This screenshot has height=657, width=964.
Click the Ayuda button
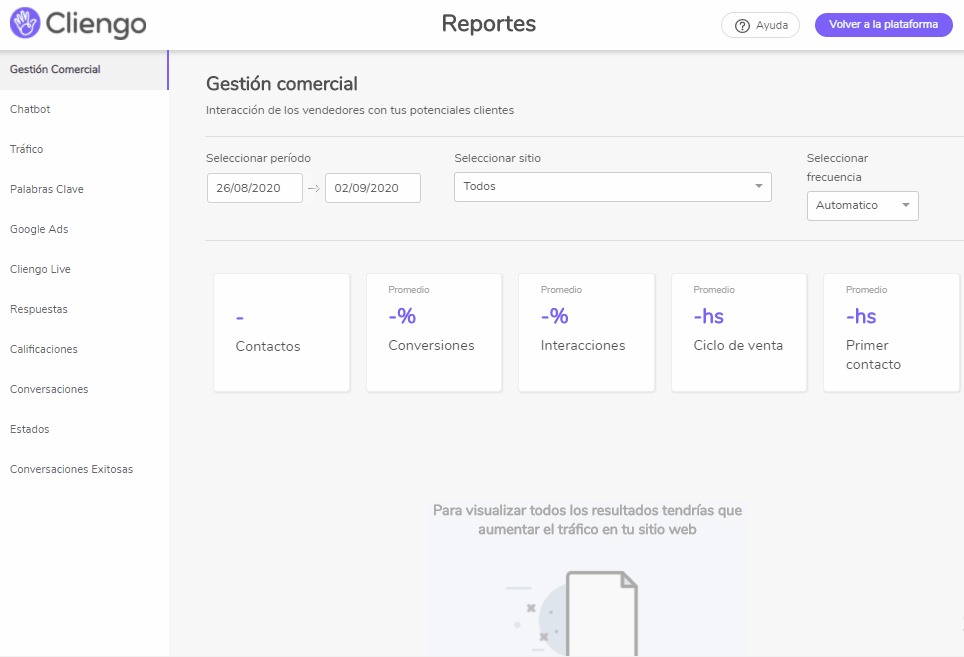click(760, 25)
